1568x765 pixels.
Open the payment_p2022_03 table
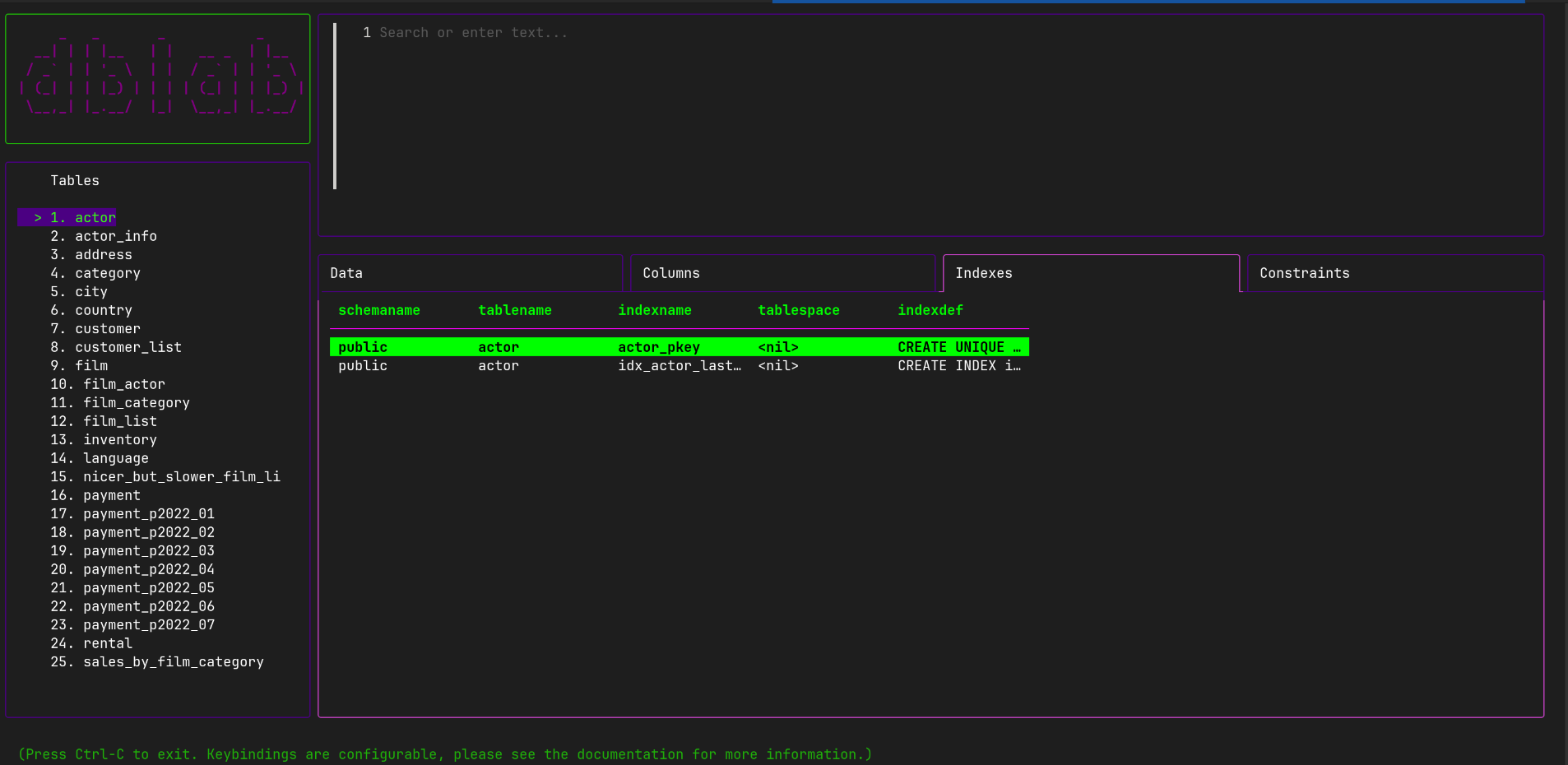coord(132,551)
